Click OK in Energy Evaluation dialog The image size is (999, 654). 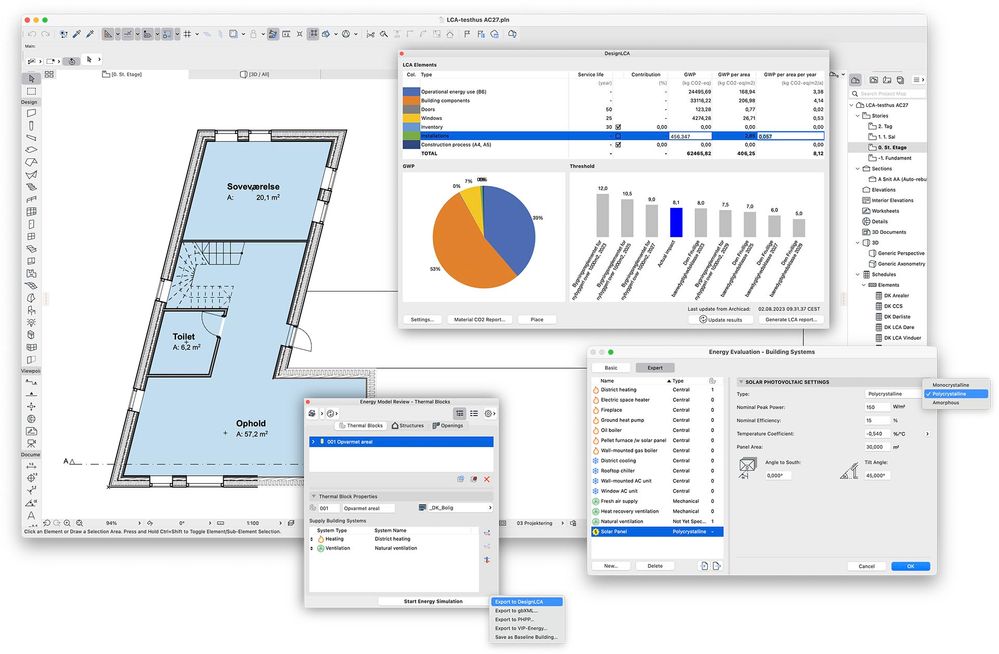coord(910,566)
